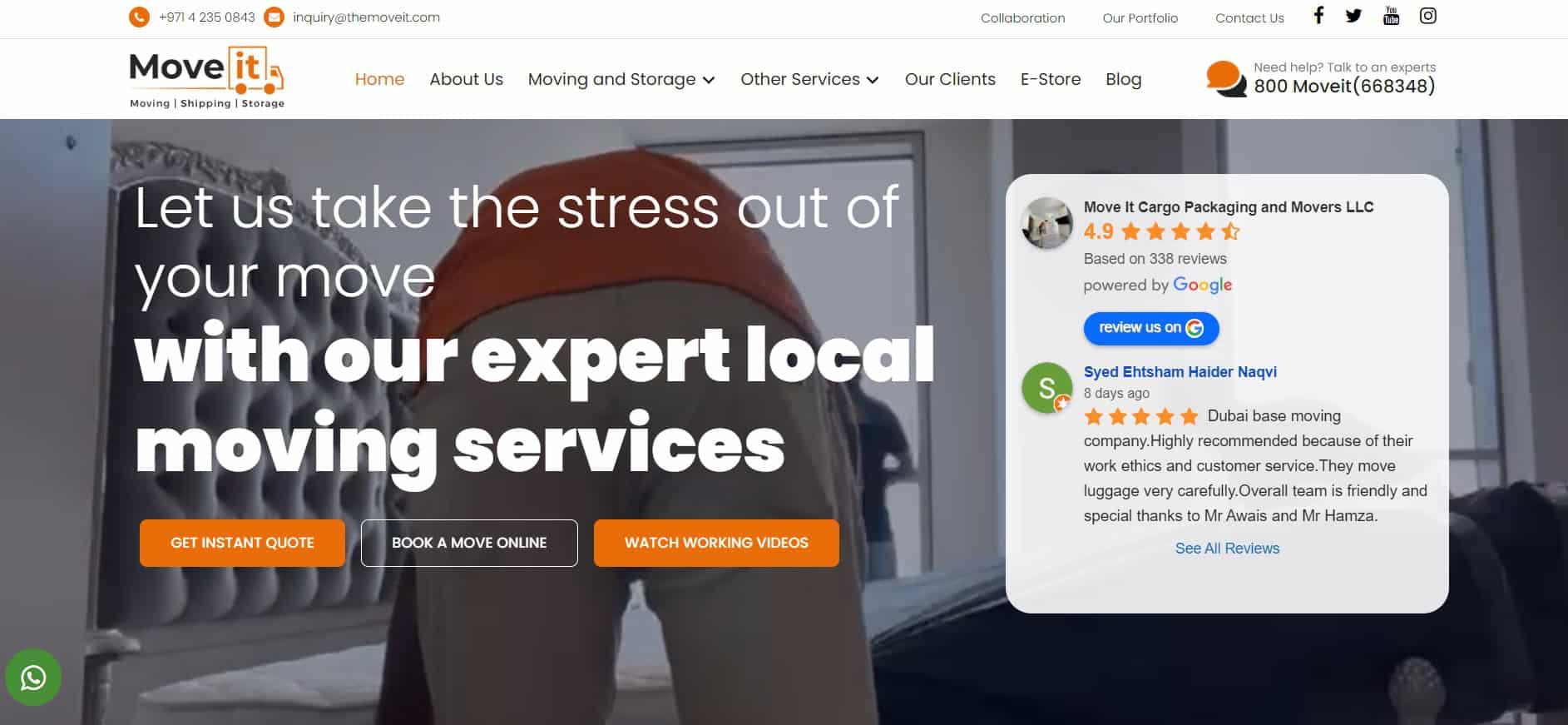Expand the Other Services dropdown
This screenshot has height=725, width=1568.
click(809, 79)
